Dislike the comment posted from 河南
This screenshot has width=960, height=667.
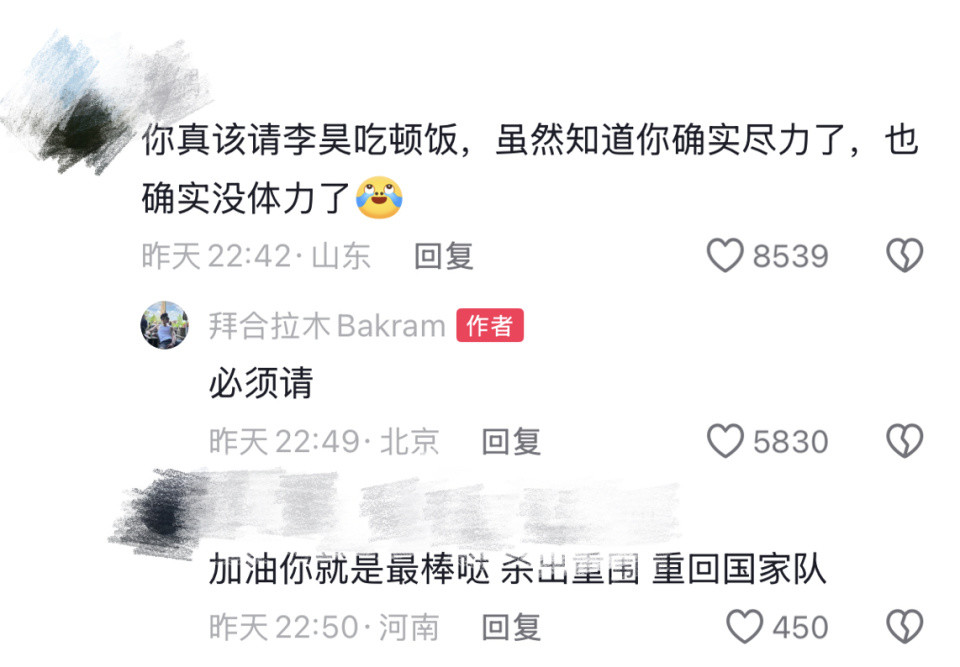904,627
